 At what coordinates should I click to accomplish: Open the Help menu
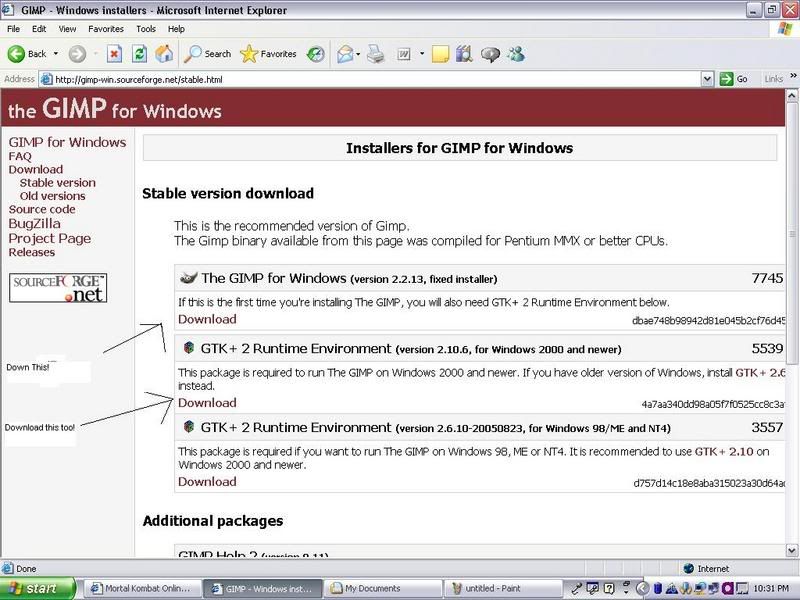pyautogui.click(x=176, y=29)
